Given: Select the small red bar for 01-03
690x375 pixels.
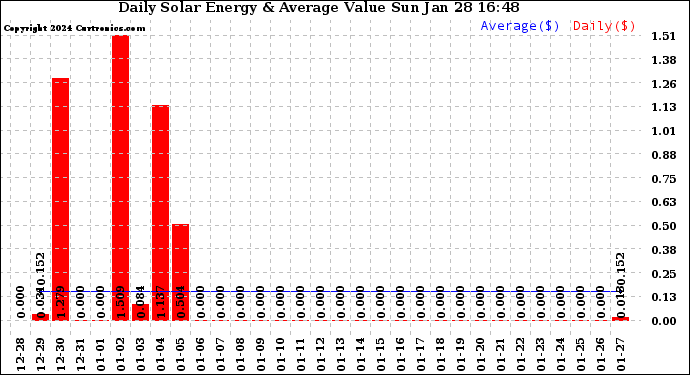Looking at the screenshot, I should tap(140, 312).
